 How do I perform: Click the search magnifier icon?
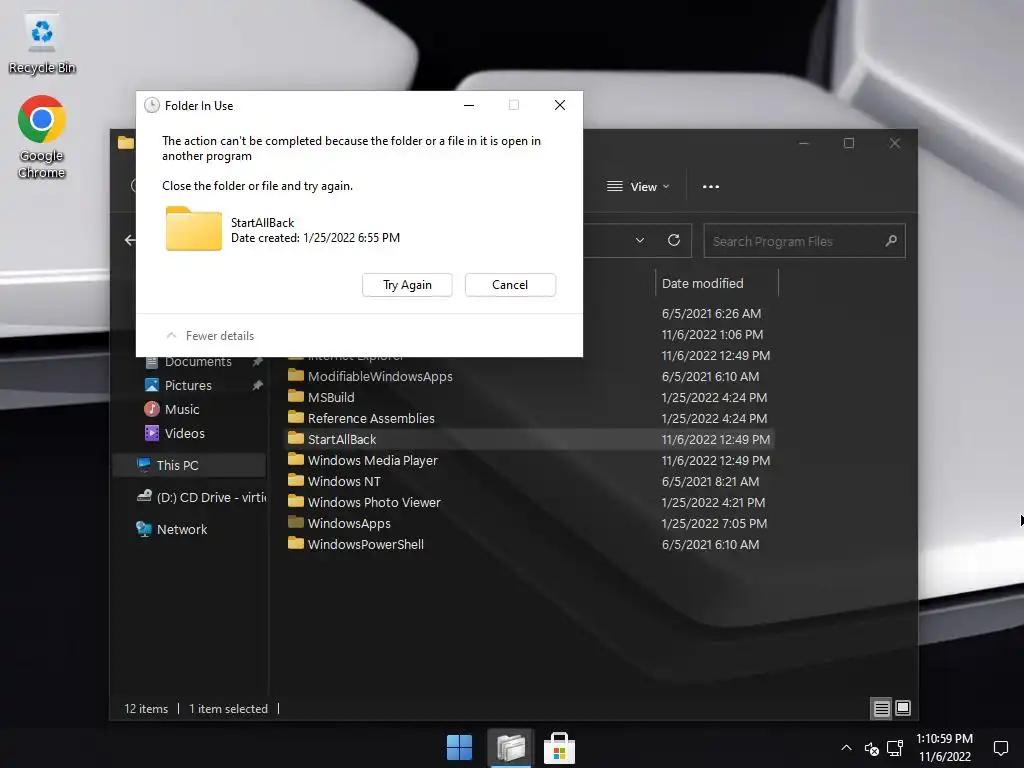[891, 241]
